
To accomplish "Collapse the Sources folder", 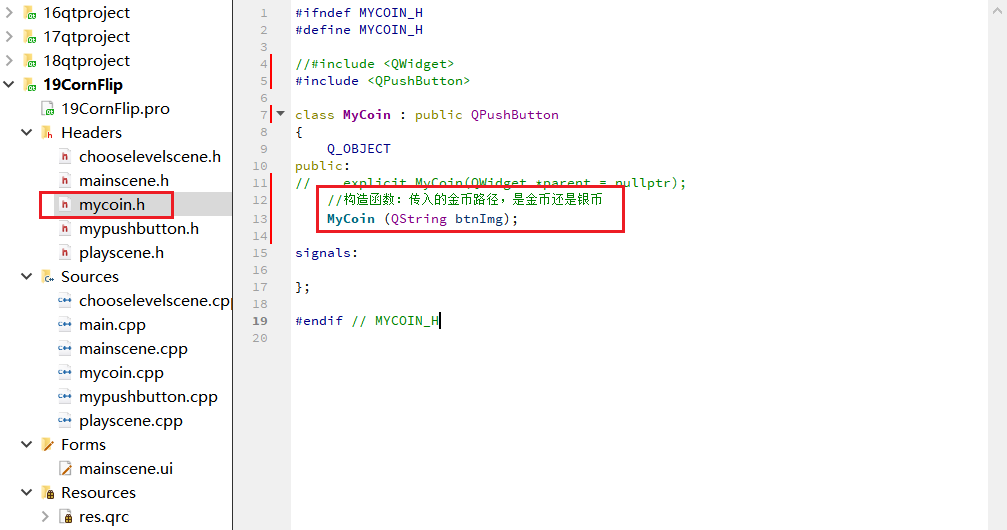I will pyautogui.click(x=27, y=276).
